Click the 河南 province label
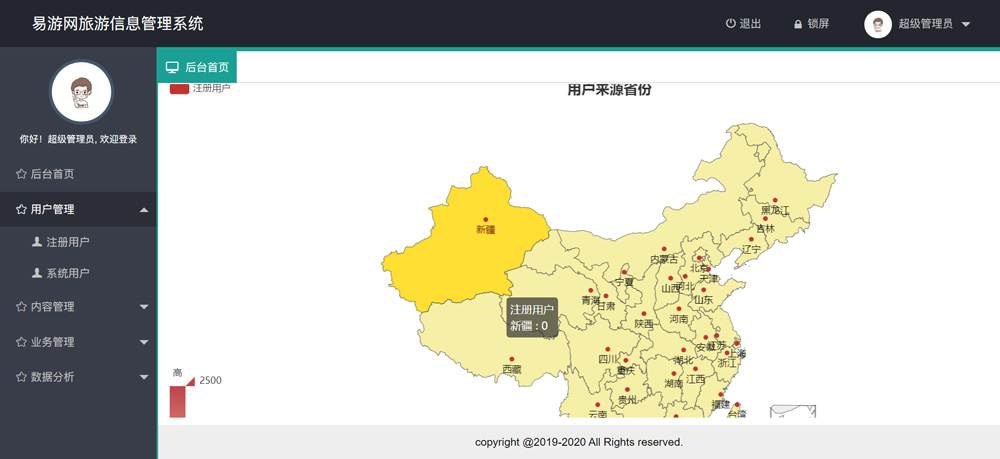The width and height of the screenshot is (1000, 459). click(x=679, y=319)
